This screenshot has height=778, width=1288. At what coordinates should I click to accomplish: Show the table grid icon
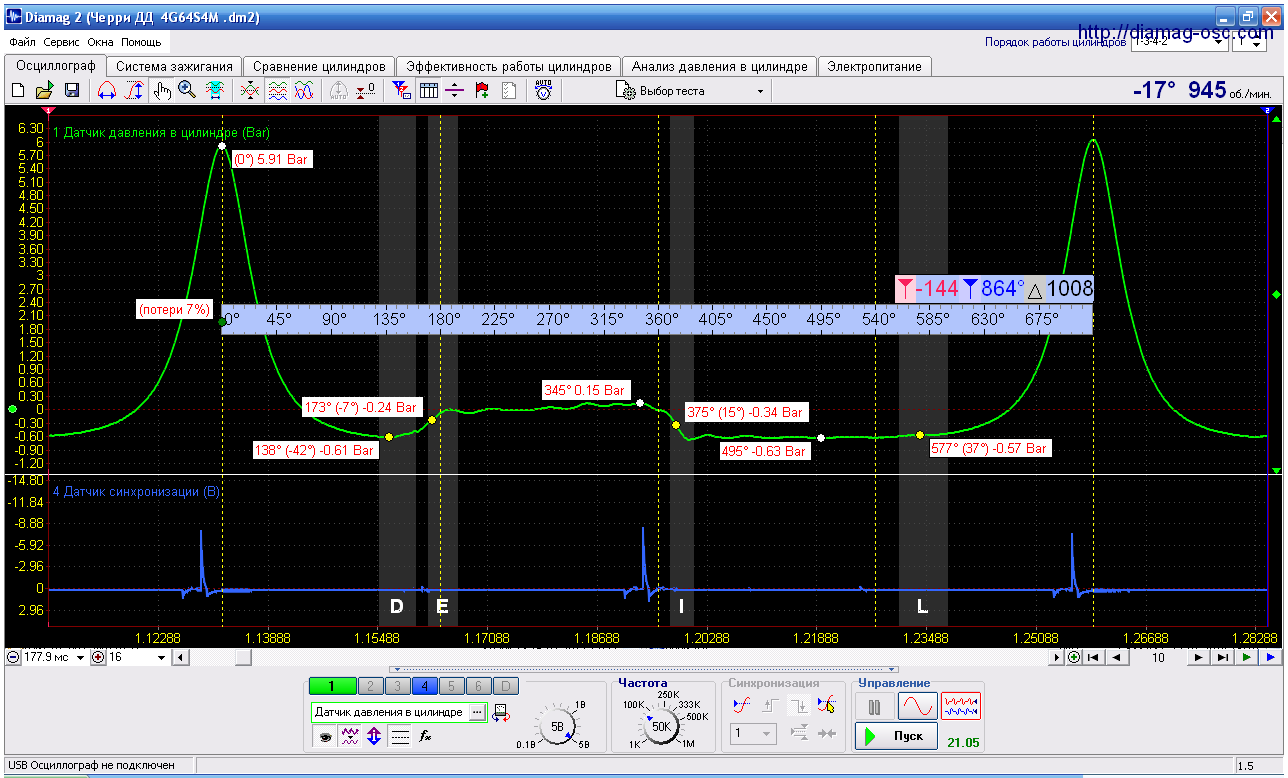tap(429, 91)
